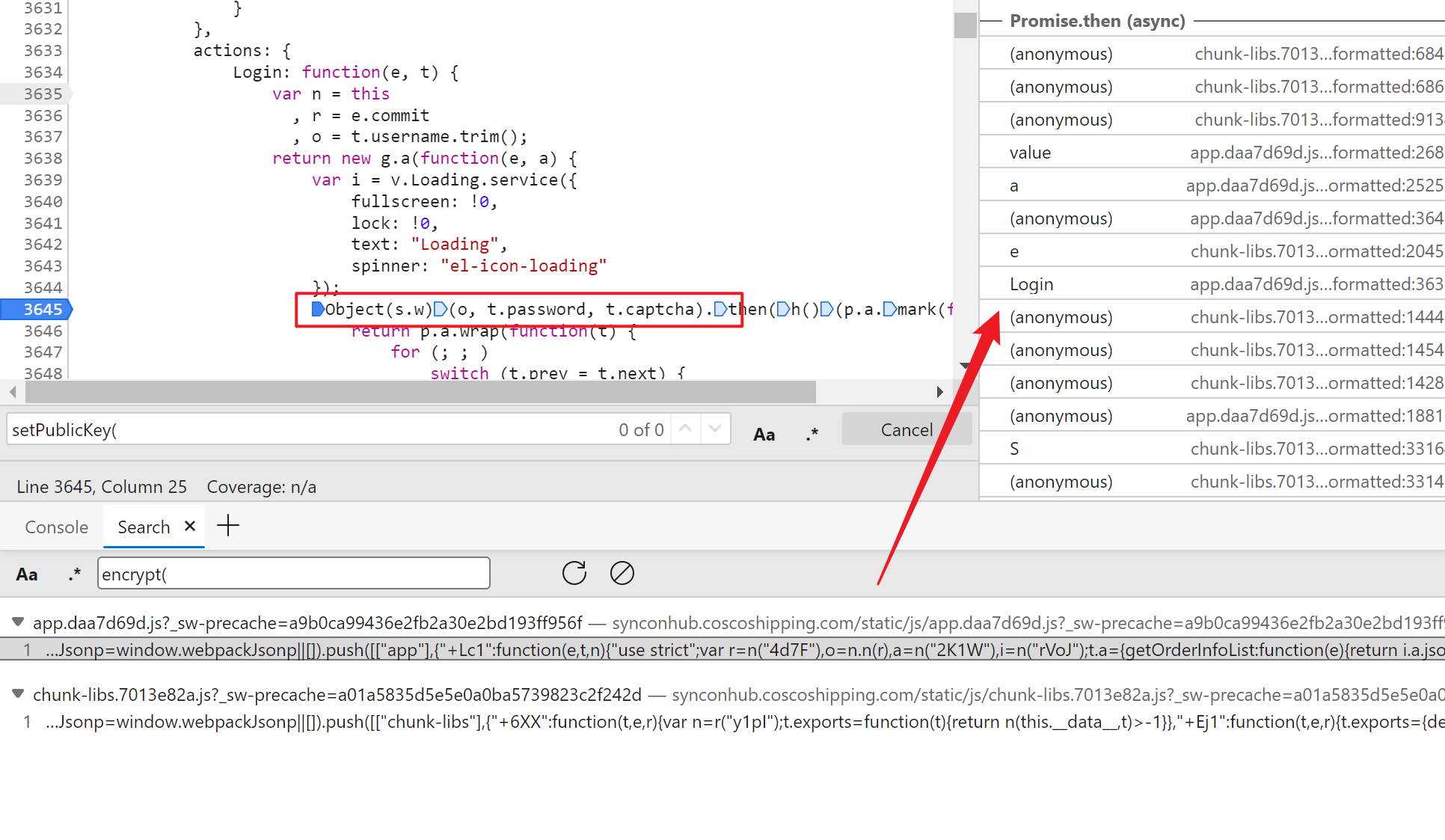Screen dimensions: 1445x840
Task: Open anonymous frame at ormatted:1428
Action: [1212, 383]
